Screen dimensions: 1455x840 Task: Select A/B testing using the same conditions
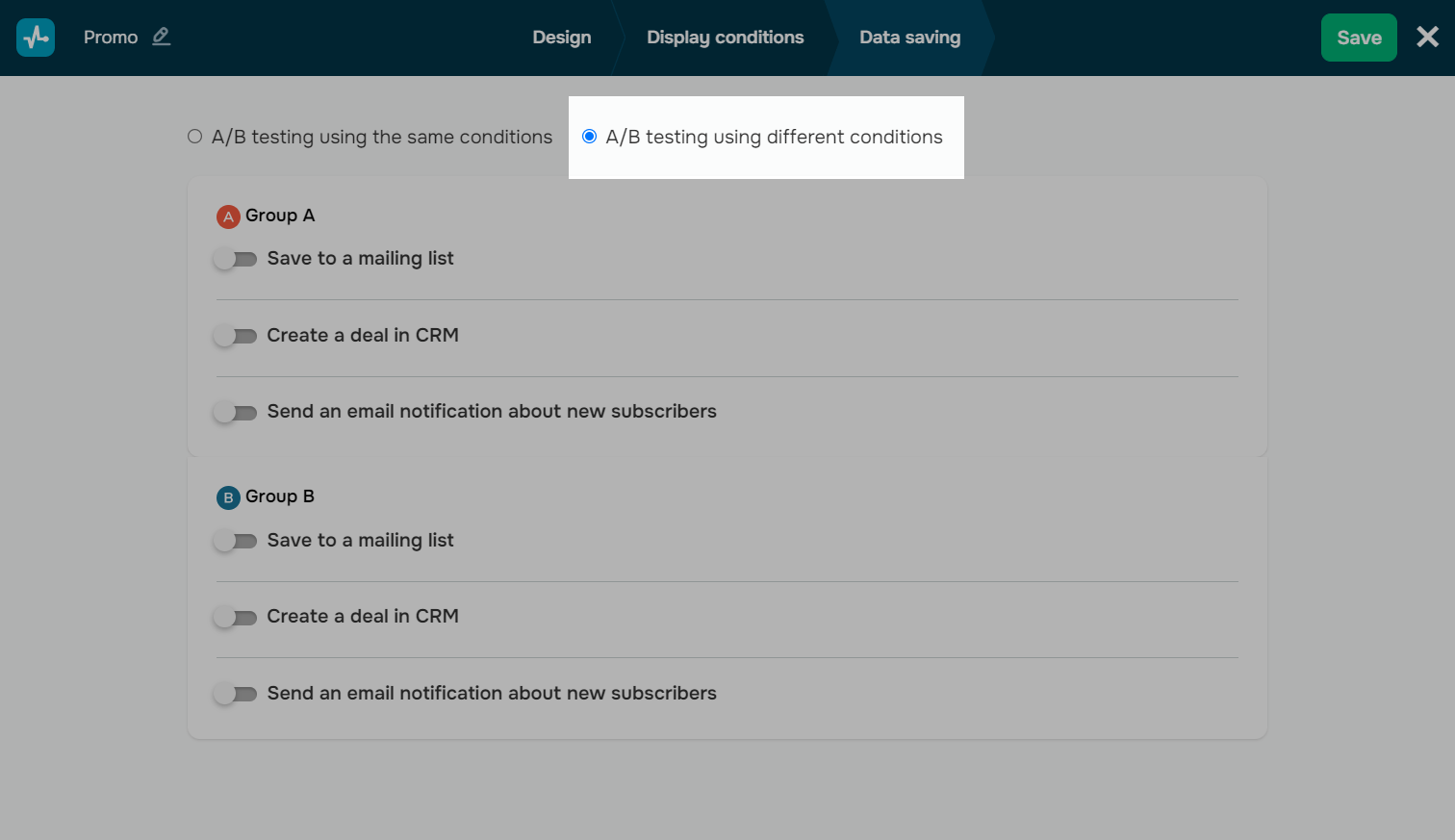[195, 137]
